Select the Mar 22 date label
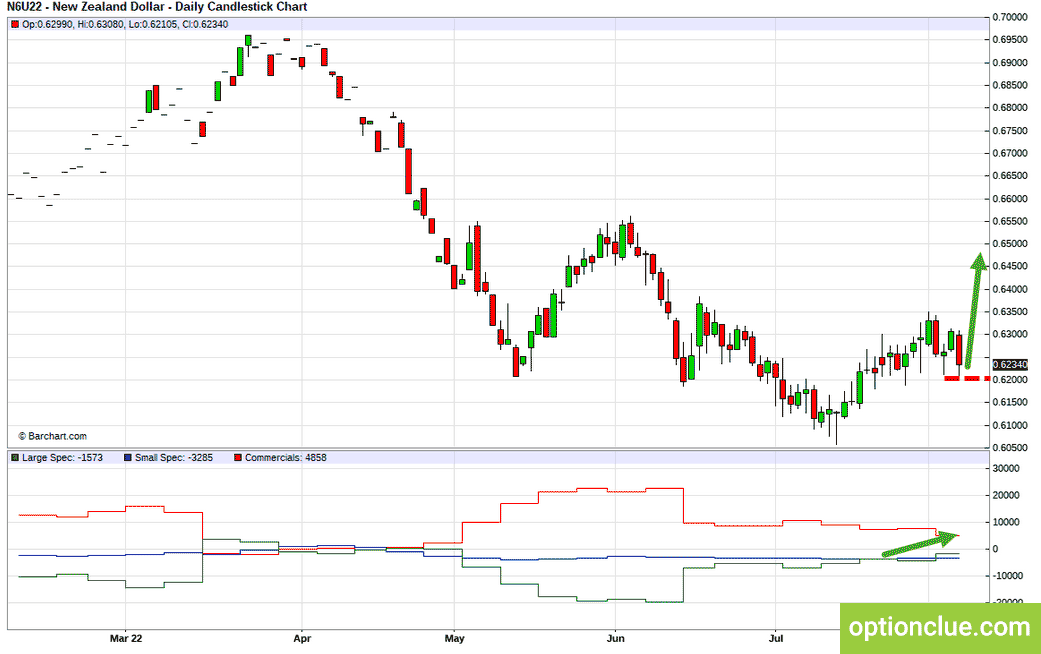 [x=125, y=639]
